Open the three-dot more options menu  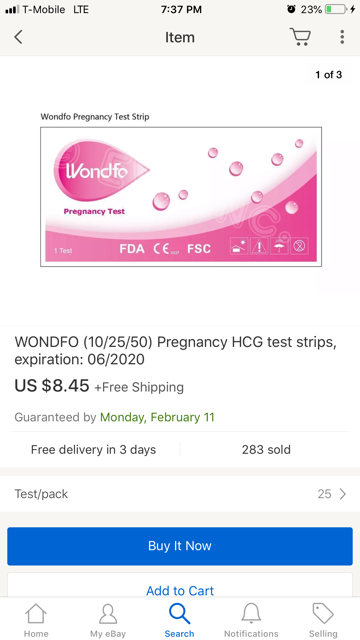click(342, 37)
